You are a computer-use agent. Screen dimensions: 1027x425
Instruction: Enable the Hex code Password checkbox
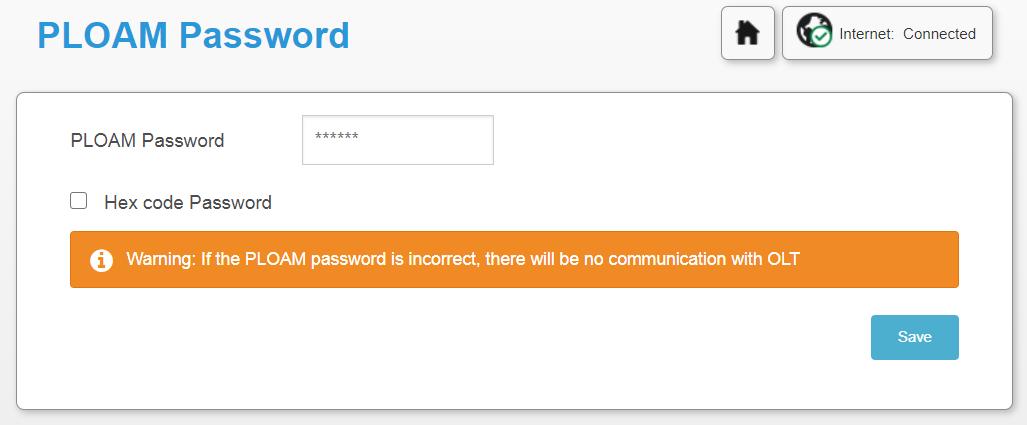pos(79,200)
